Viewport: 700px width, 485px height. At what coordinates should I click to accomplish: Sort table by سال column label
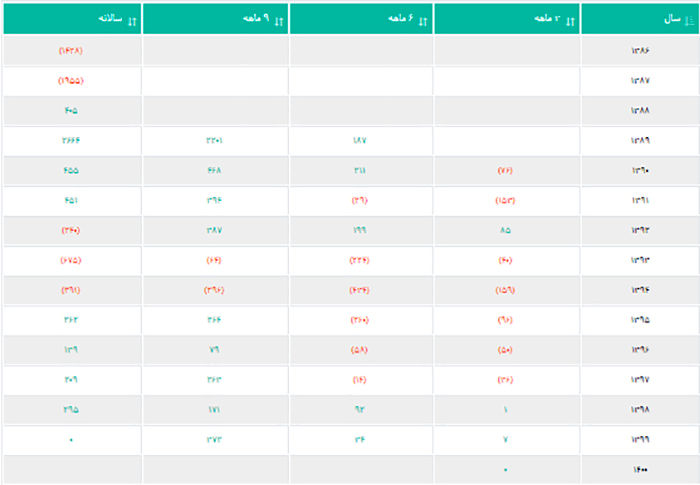pyautogui.click(x=672, y=19)
